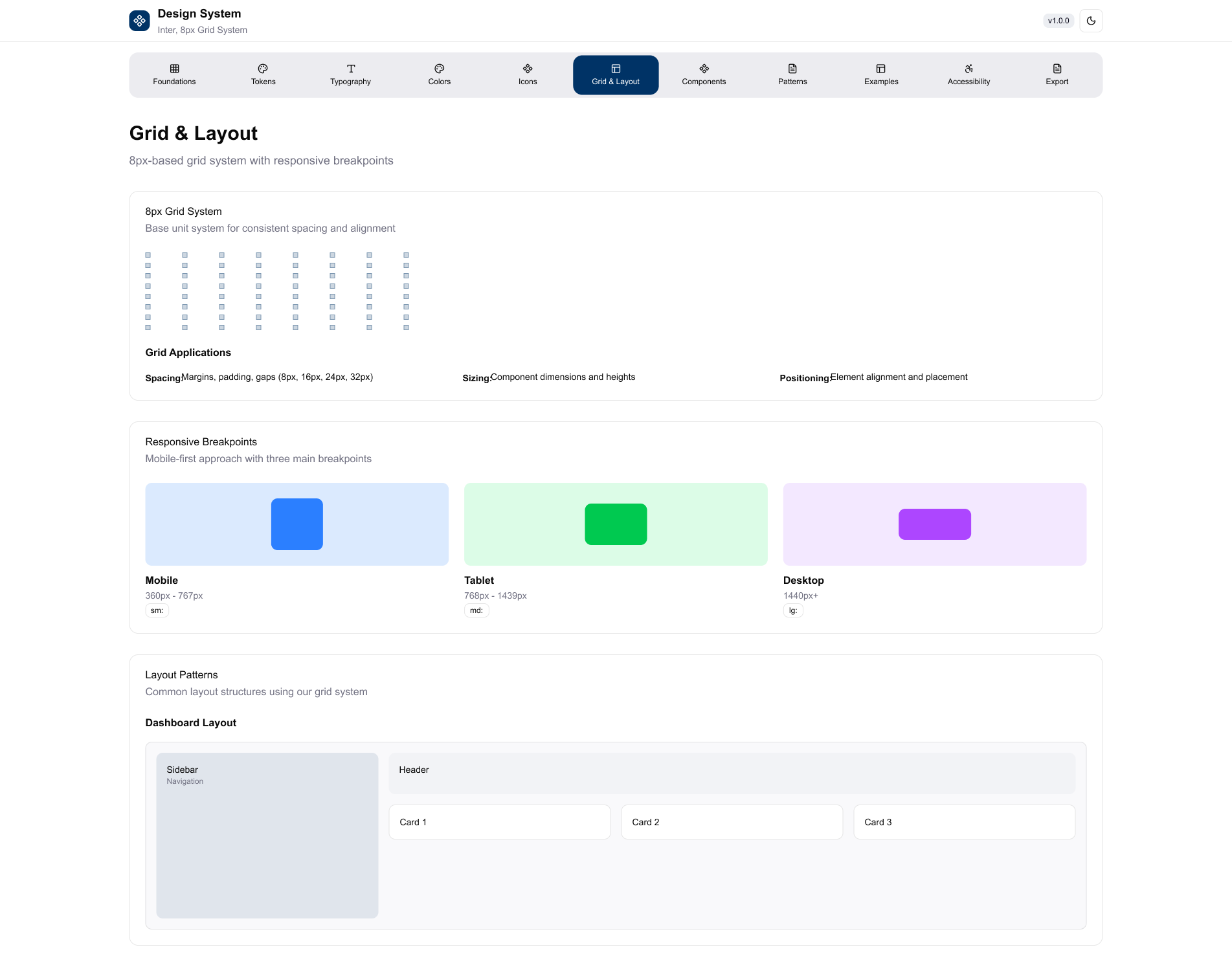
Task: Toggle dark mode with the moon icon
Action: 1091,21
